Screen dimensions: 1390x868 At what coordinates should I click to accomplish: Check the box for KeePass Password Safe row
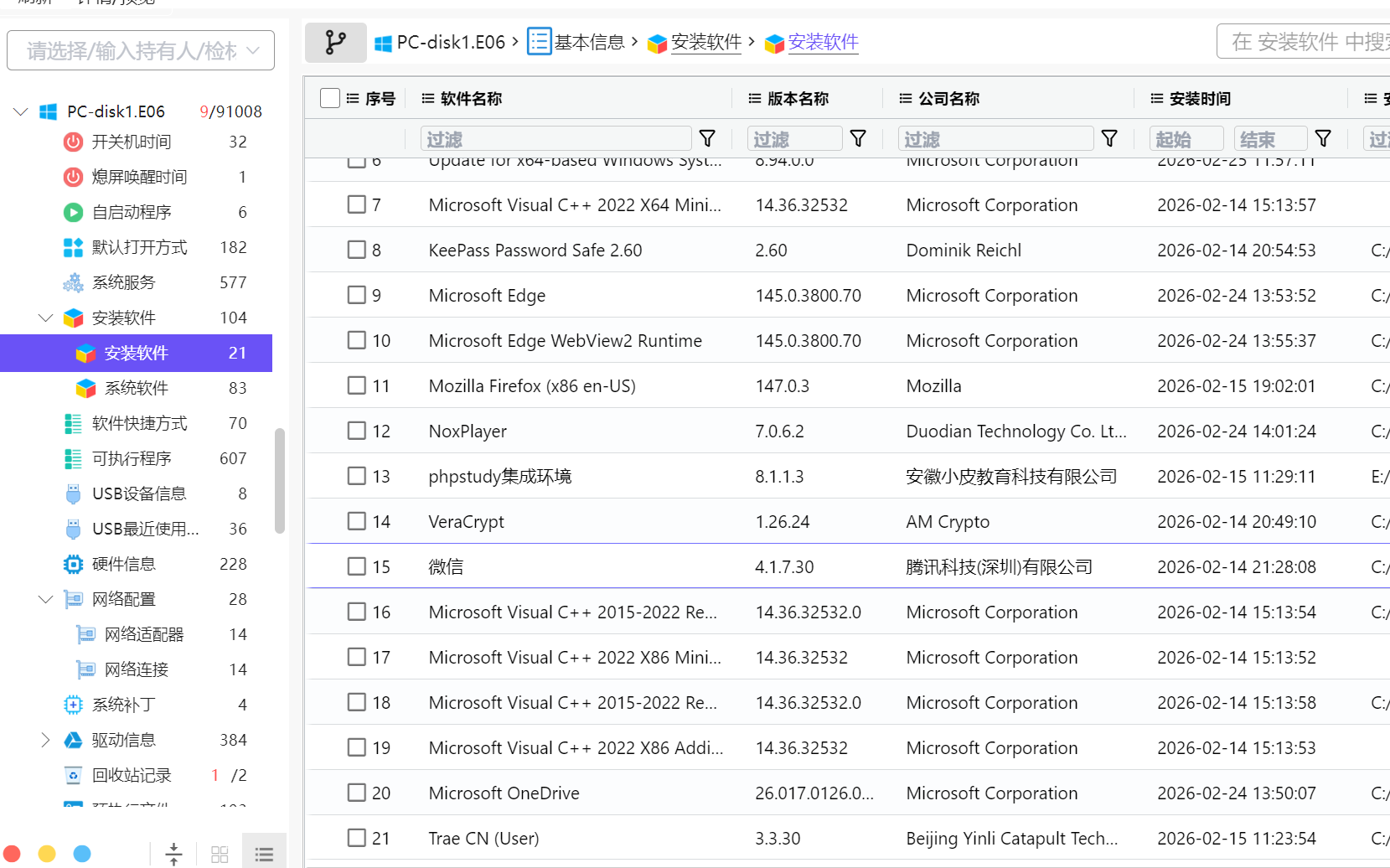click(x=357, y=250)
